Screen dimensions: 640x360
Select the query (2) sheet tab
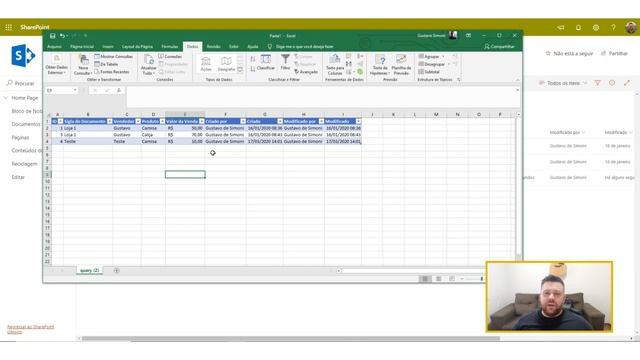(89, 271)
